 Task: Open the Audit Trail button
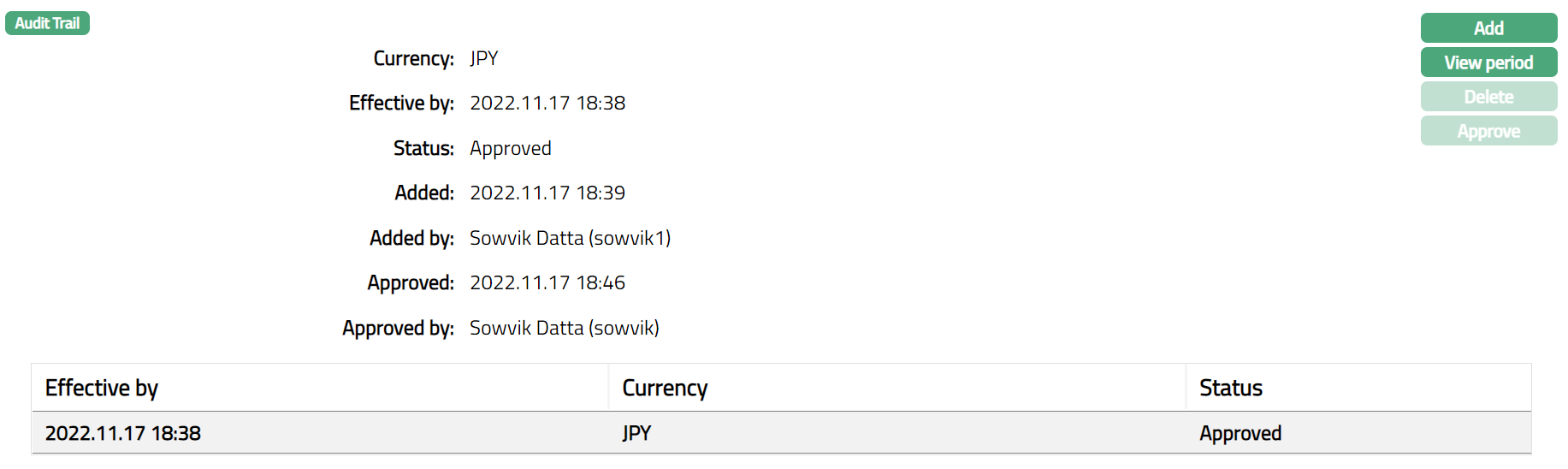coord(47,23)
